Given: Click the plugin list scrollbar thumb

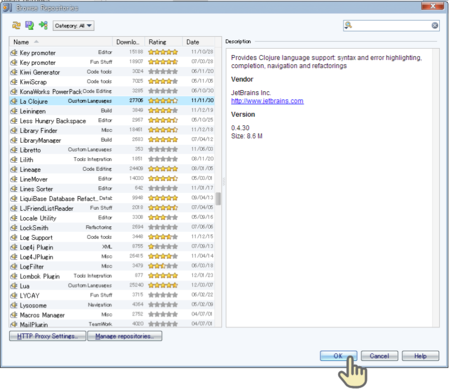Looking at the screenshot, I should click(x=218, y=199).
